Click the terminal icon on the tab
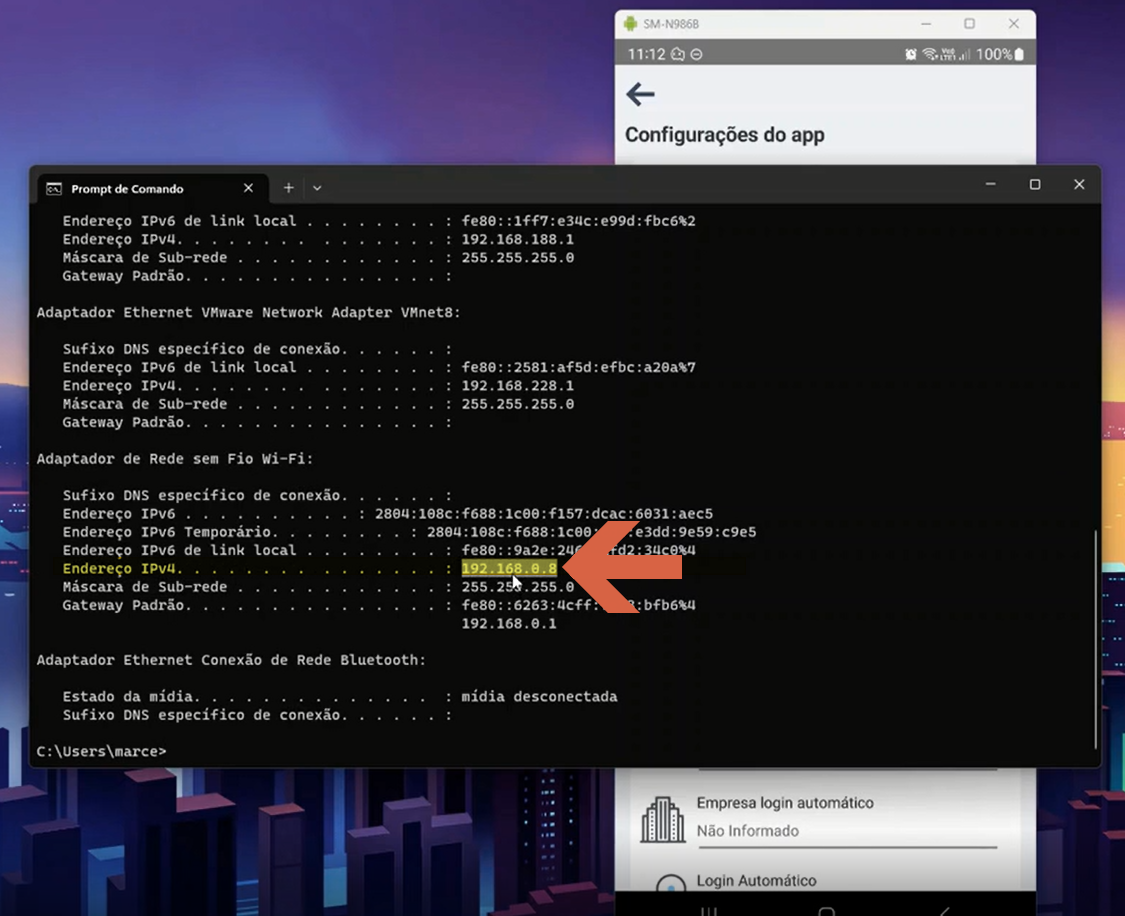The image size is (1125, 916). (54, 189)
